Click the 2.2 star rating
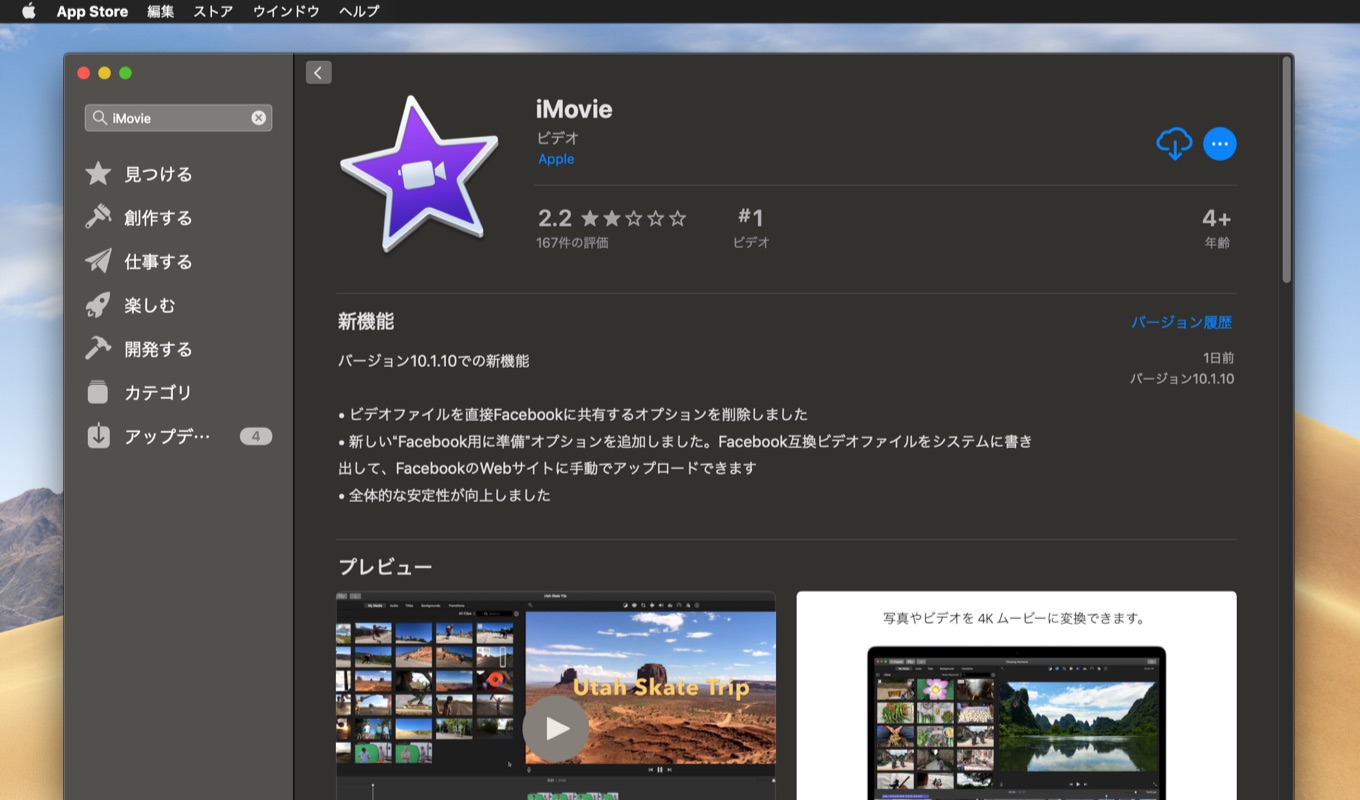This screenshot has width=1360, height=800. [612, 218]
